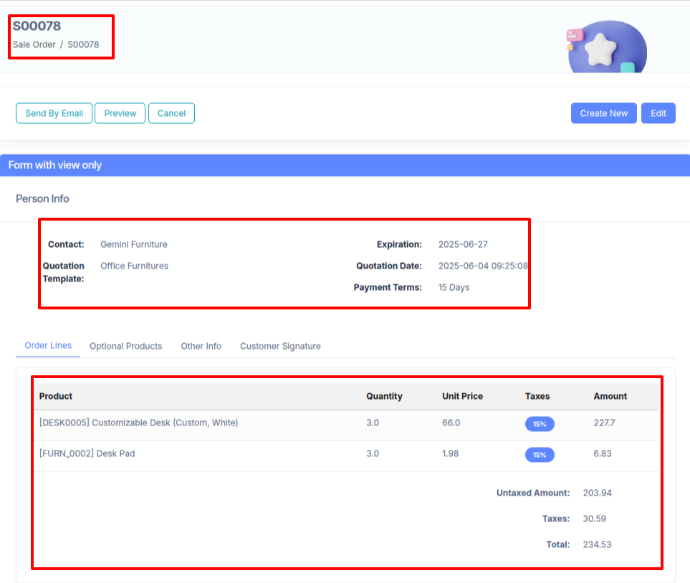
Task: Click the 15% tax badge on Desk Pad
Action: (539, 455)
